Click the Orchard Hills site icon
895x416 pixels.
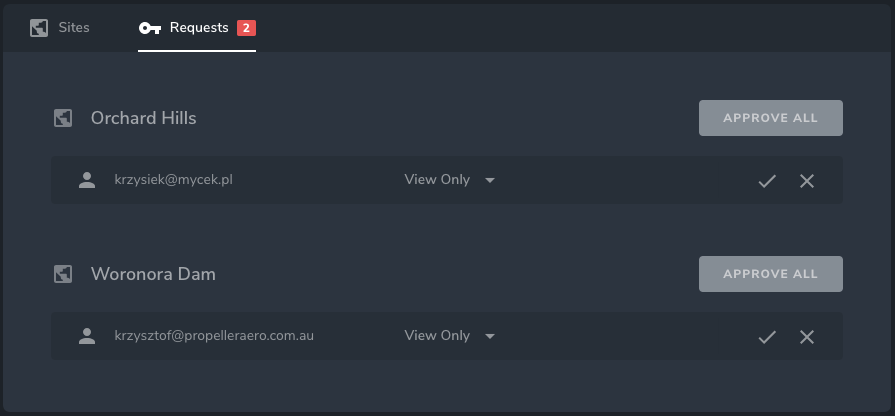click(x=63, y=118)
